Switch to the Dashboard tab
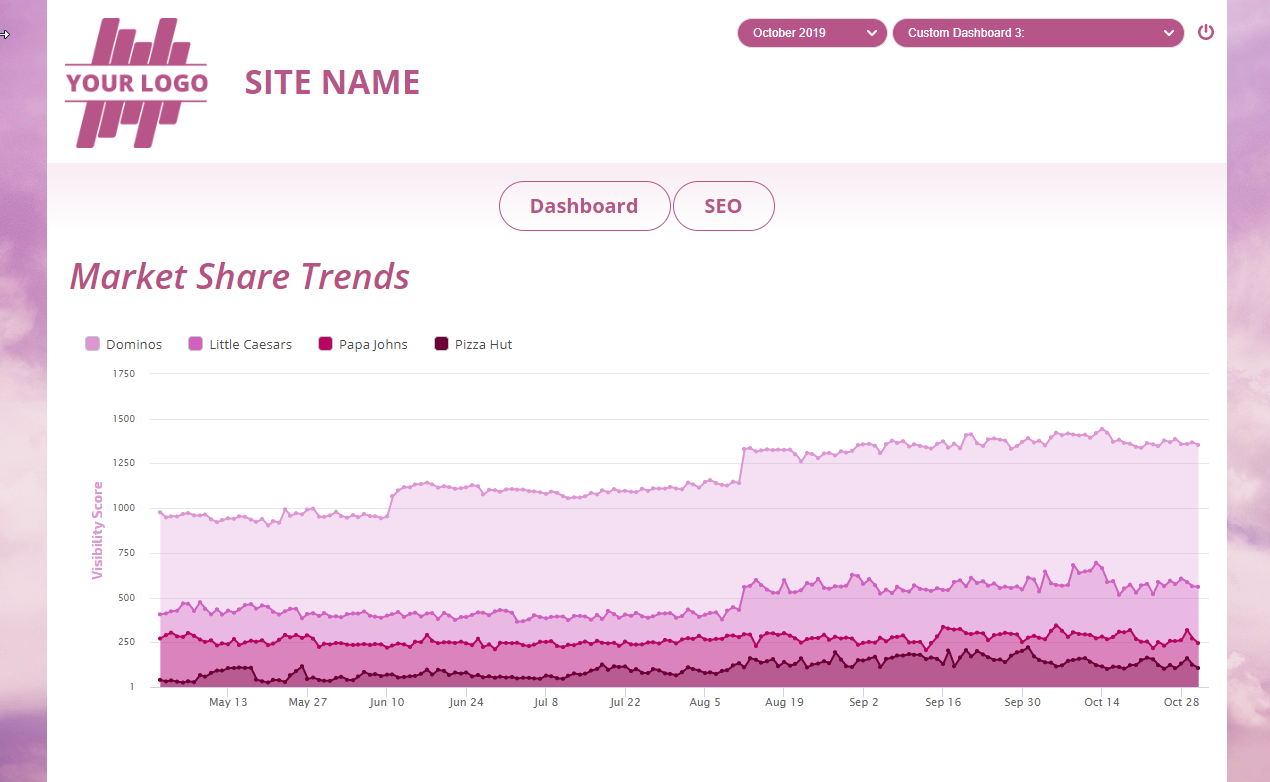 pos(584,206)
